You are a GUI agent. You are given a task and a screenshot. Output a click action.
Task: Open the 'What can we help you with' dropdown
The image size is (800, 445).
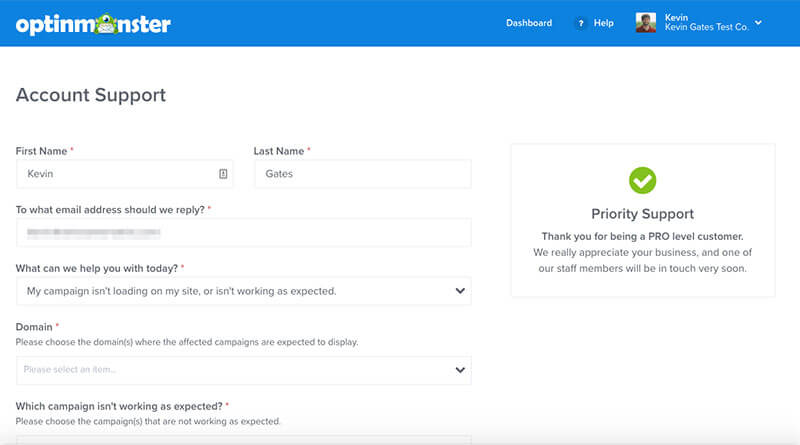click(x=244, y=291)
